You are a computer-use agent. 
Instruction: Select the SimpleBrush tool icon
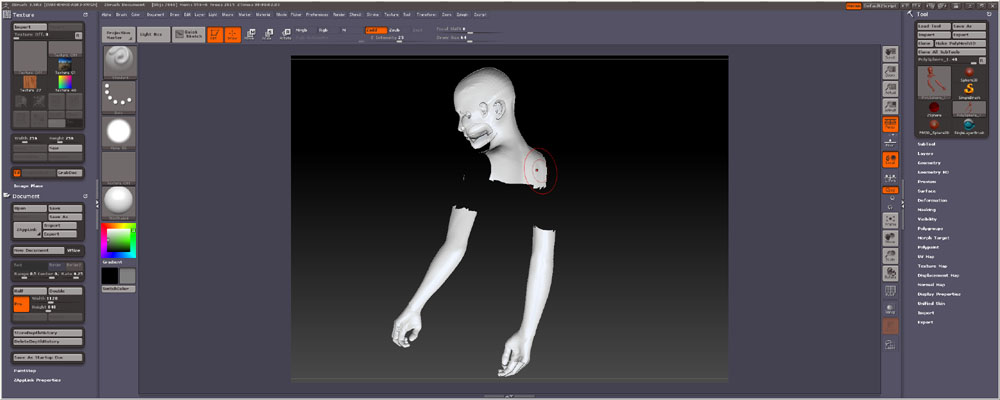tap(969, 90)
